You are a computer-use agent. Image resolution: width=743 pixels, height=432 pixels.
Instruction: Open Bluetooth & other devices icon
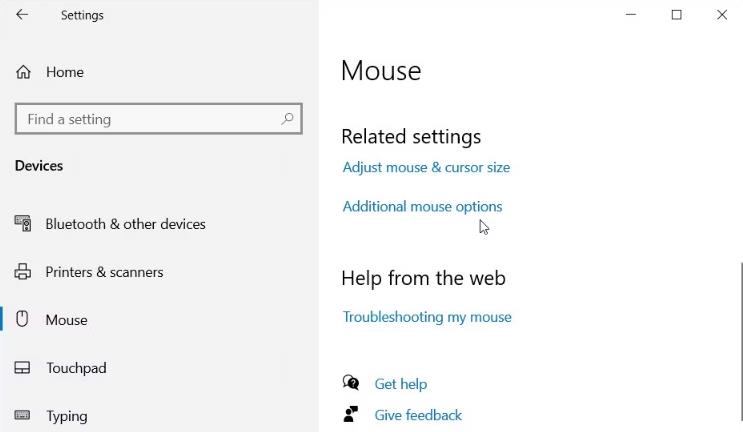click(23, 223)
